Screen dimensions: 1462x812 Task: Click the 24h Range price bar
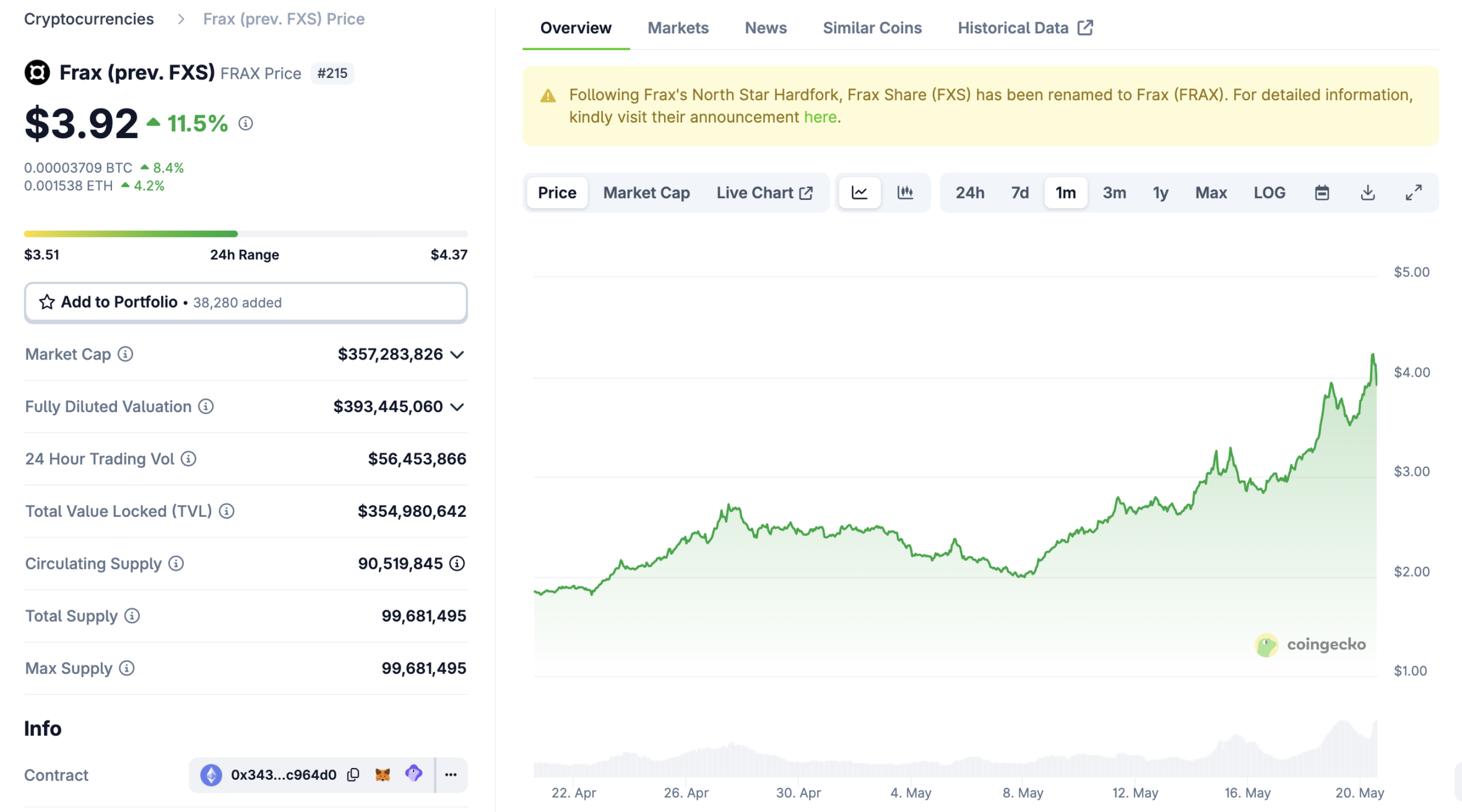click(245, 233)
